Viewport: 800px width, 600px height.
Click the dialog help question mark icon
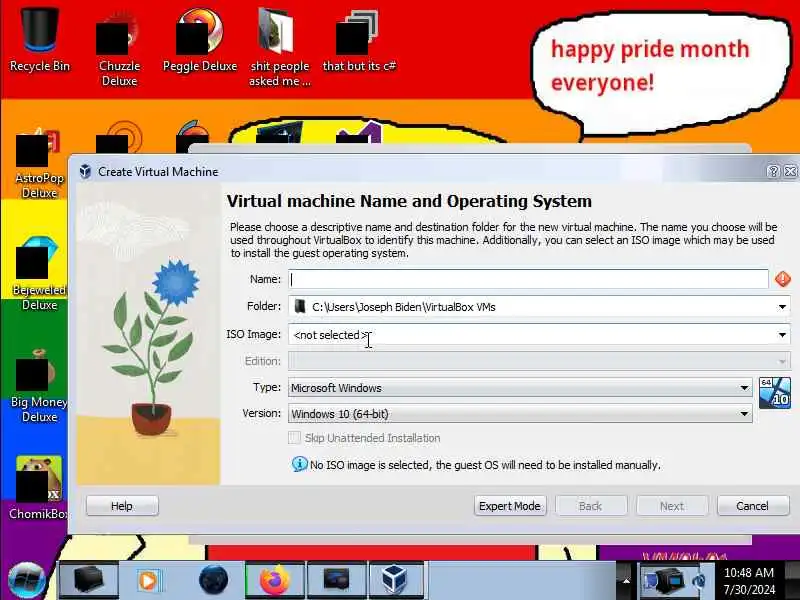click(x=773, y=171)
